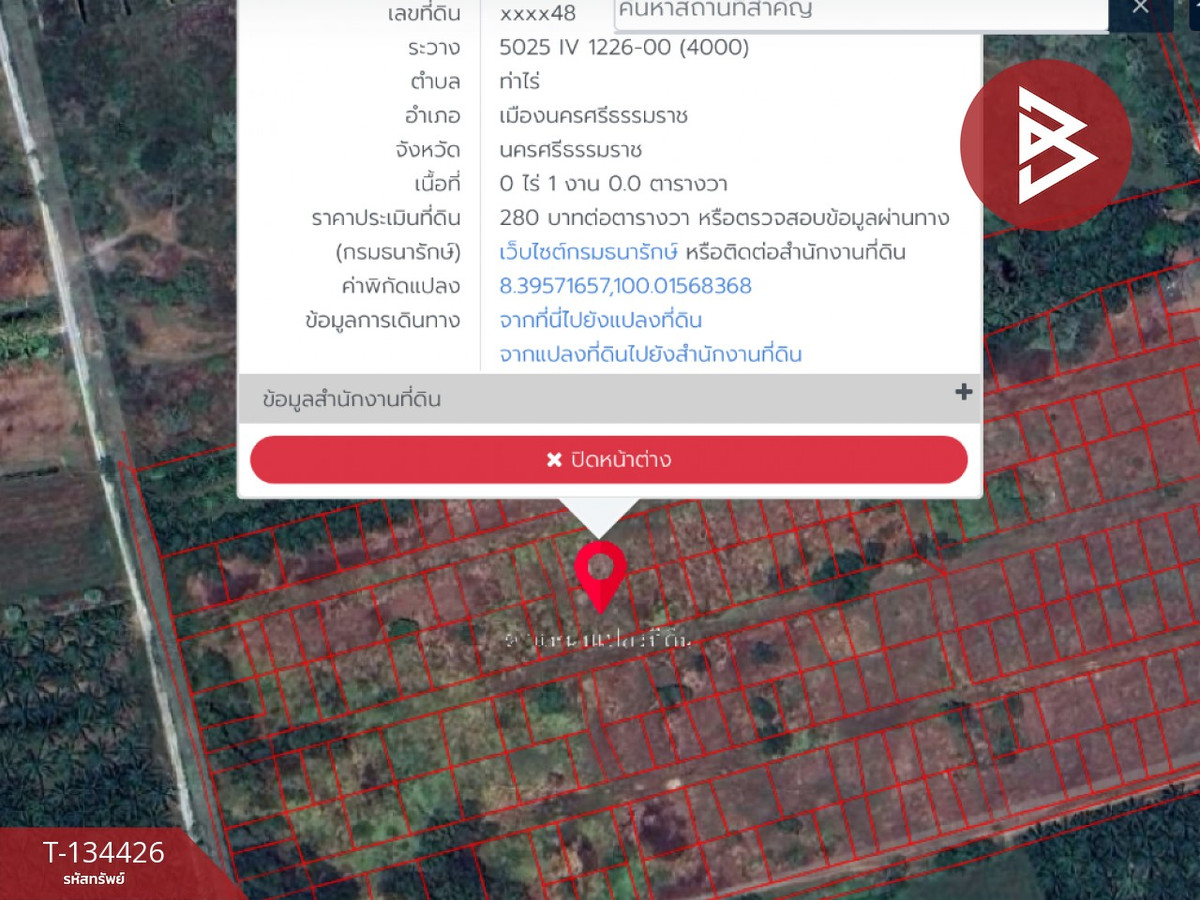
Task: Click the X icon in the top-right corner
Action: (x=1140, y=8)
